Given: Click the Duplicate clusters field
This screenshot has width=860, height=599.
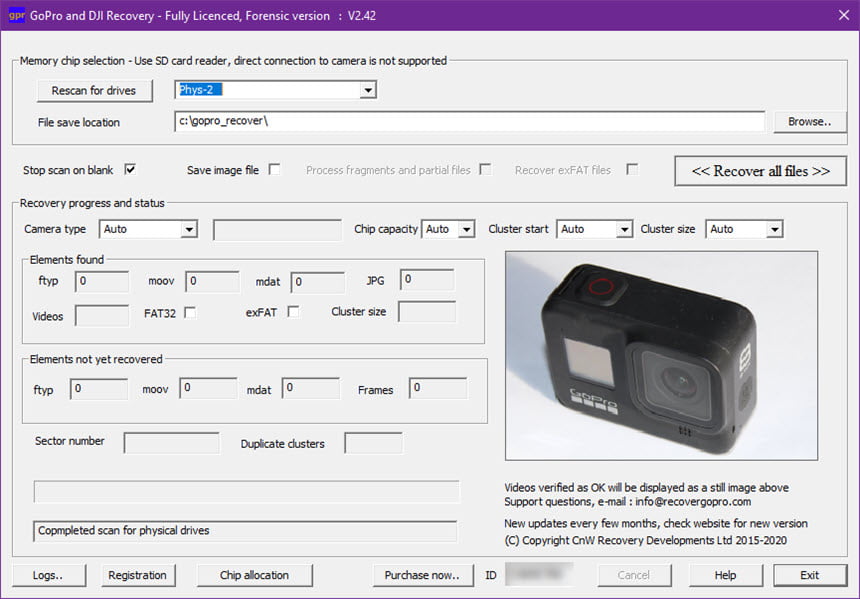Looking at the screenshot, I should click(374, 443).
